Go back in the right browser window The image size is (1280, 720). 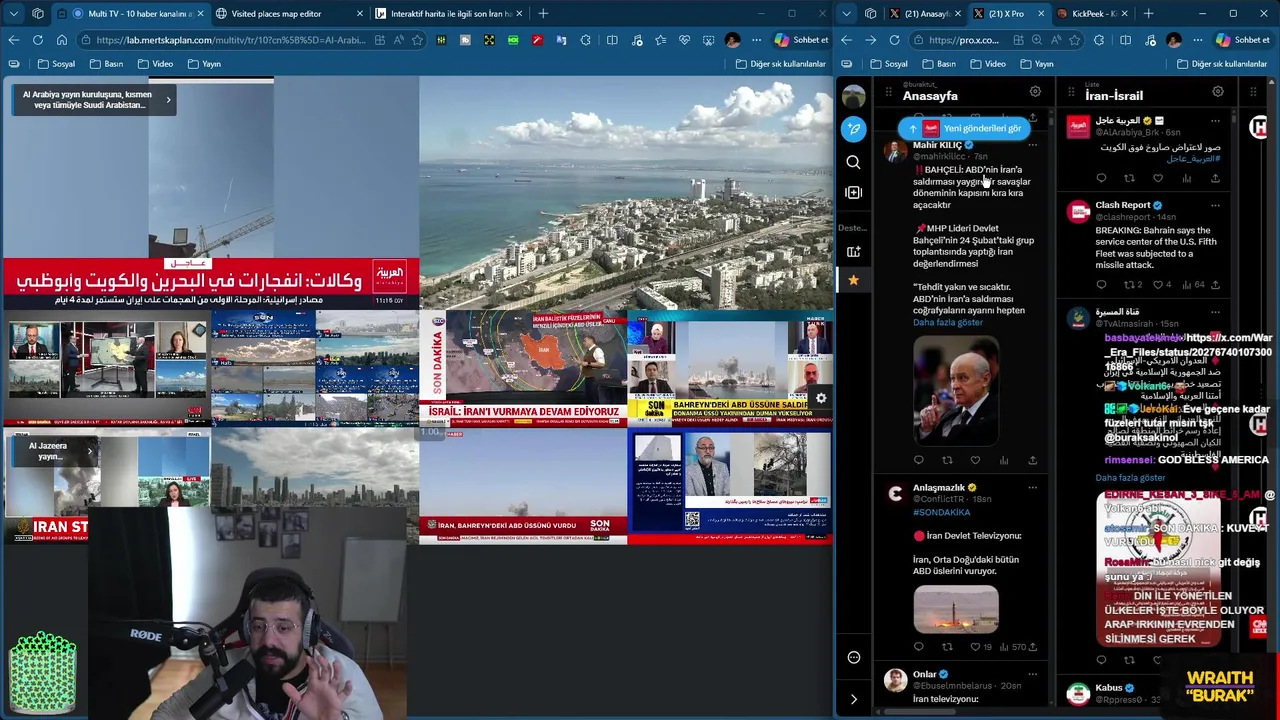point(847,40)
